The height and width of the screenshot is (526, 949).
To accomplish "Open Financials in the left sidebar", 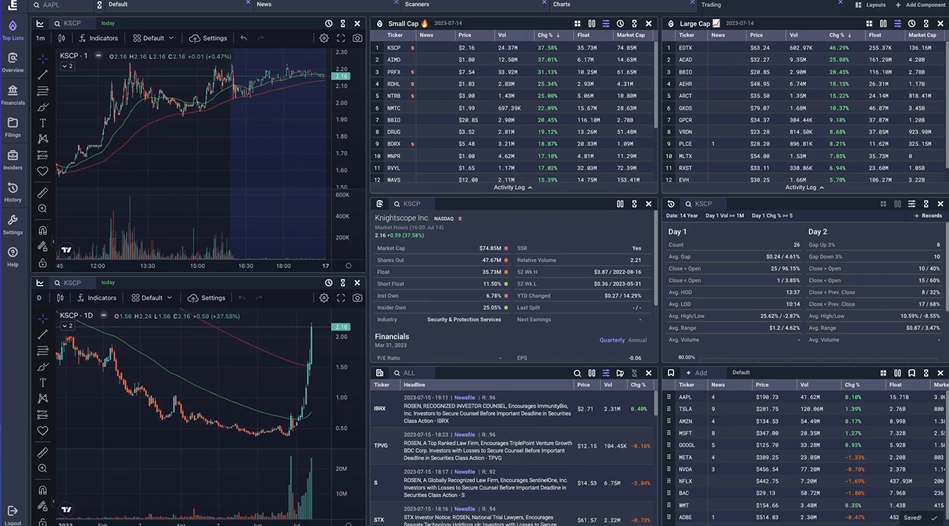I will (x=13, y=94).
